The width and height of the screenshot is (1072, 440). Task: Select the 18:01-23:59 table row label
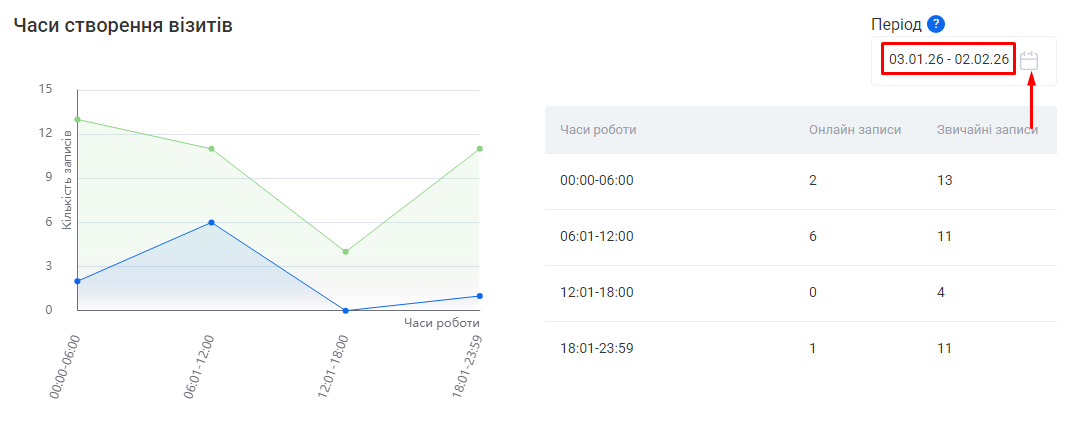[x=598, y=349]
